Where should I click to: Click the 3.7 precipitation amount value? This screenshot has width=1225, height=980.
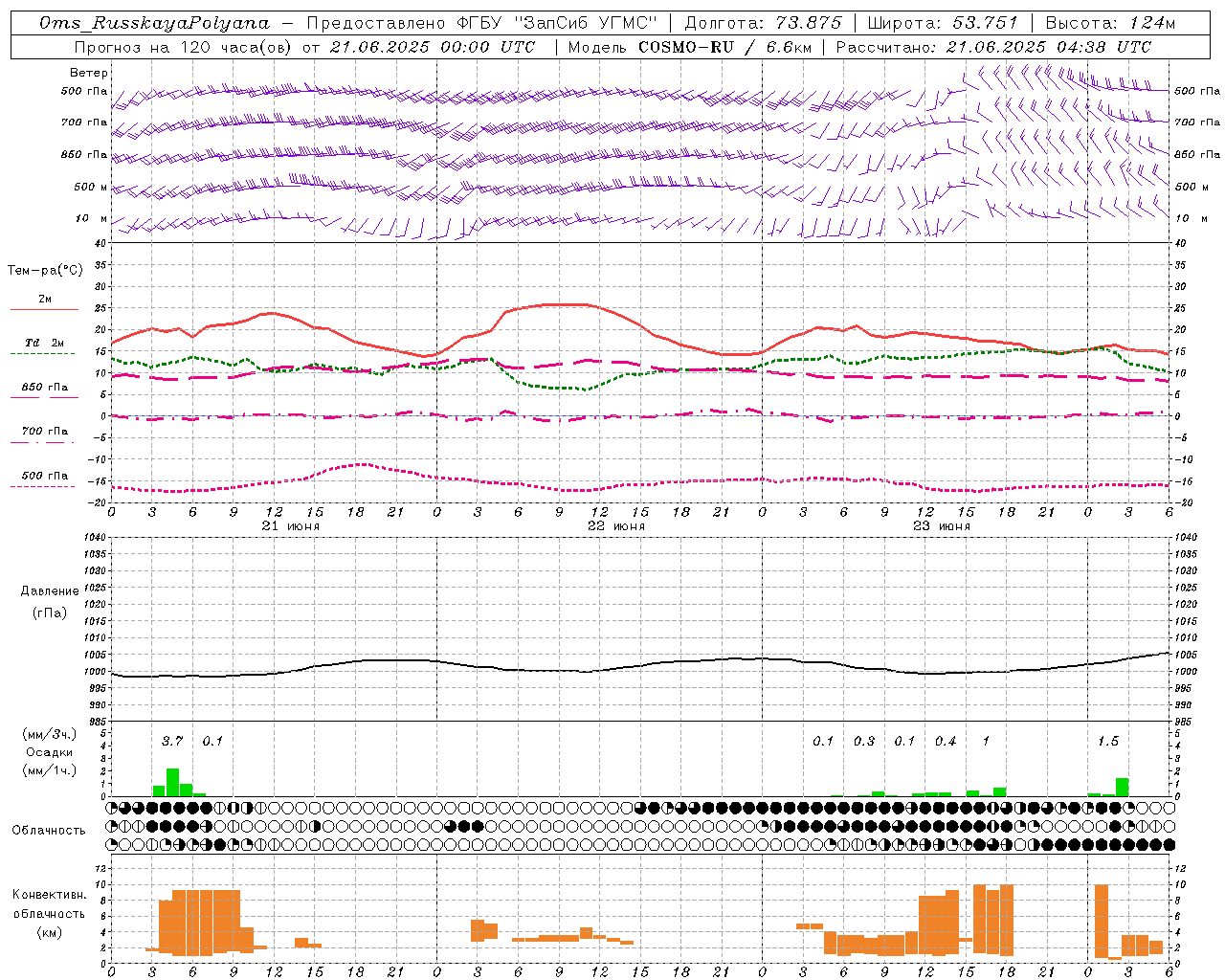pyautogui.click(x=172, y=741)
